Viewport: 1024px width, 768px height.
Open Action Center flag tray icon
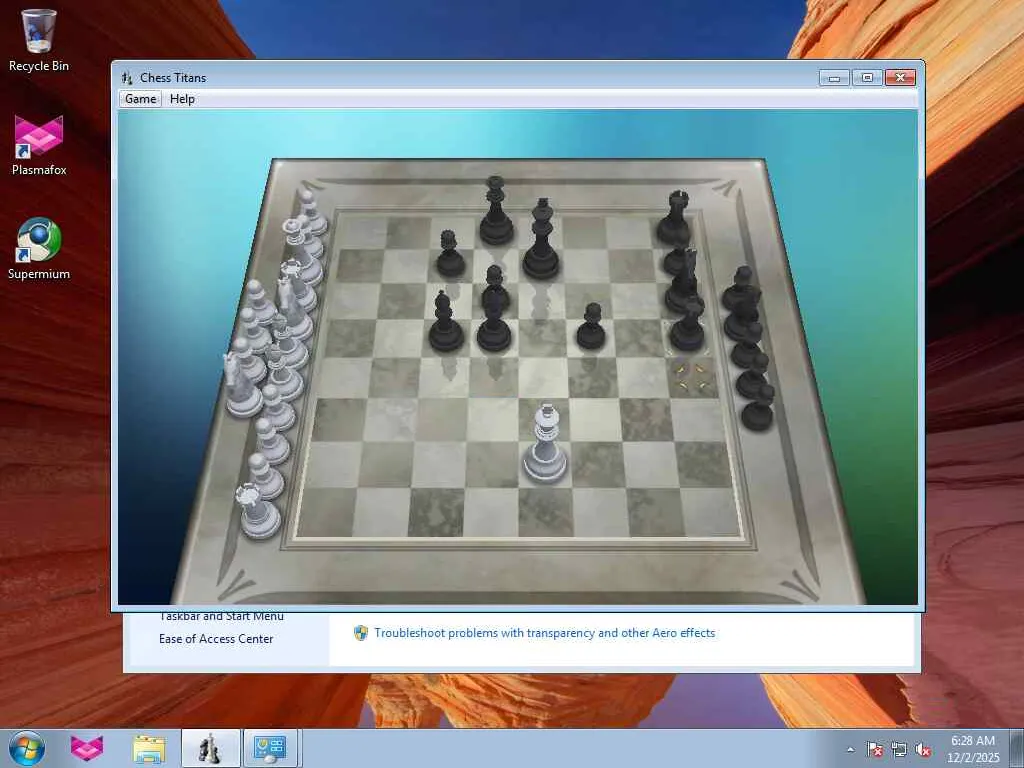pyautogui.click(x=874, y=749)
